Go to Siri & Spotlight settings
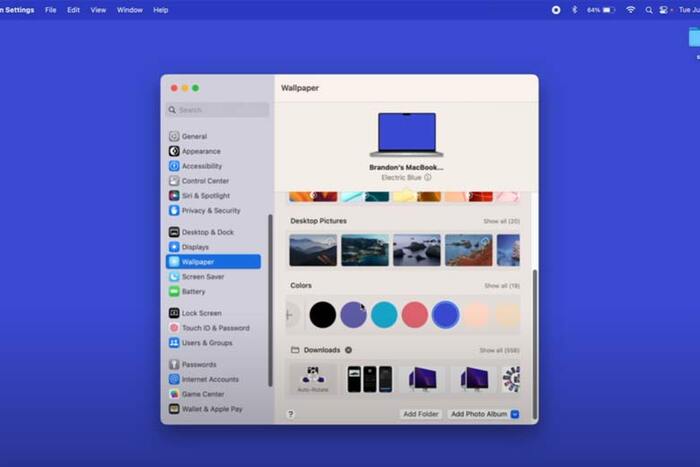Screen dimensions: 700x467 point(205,196)
